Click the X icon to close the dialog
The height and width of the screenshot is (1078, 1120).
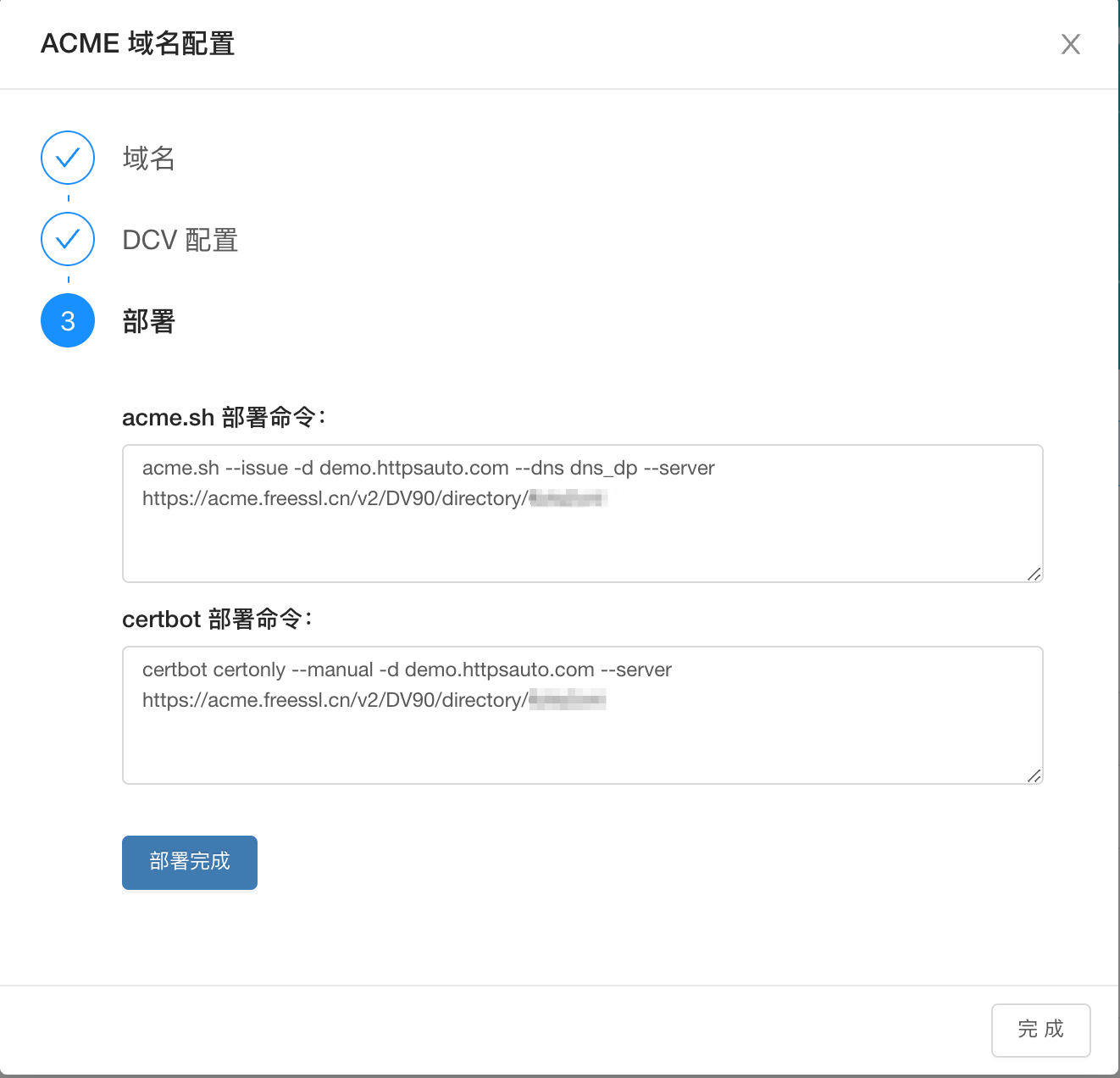[1070, 44]
